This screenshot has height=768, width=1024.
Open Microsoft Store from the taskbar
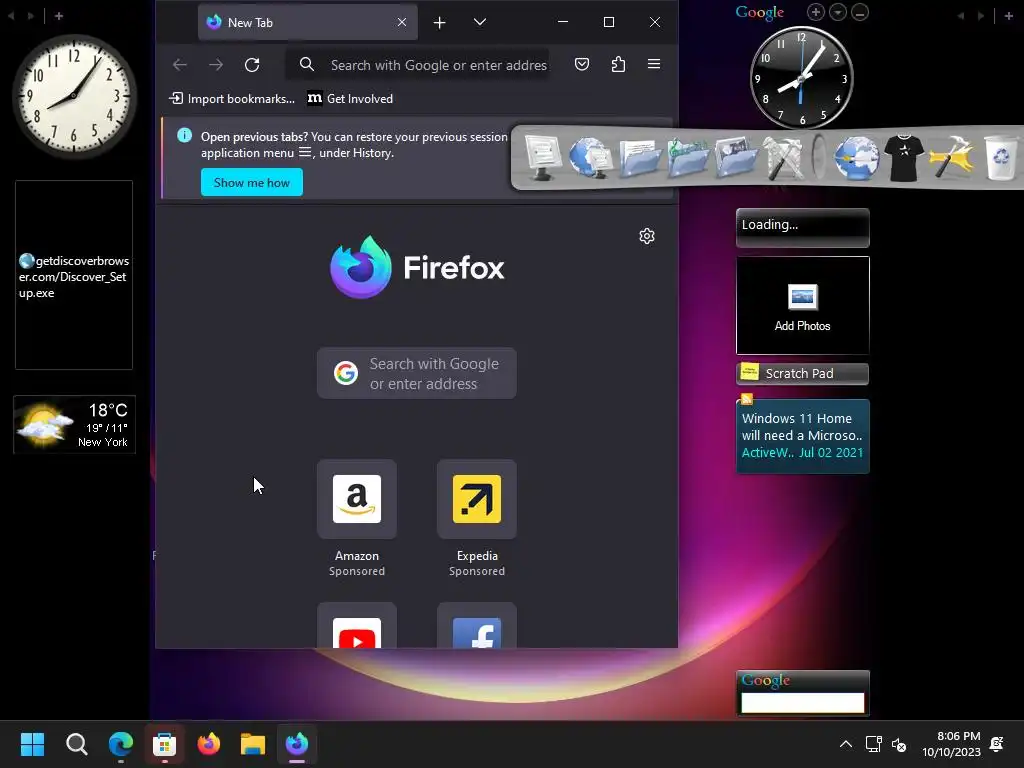pos(165,744)
